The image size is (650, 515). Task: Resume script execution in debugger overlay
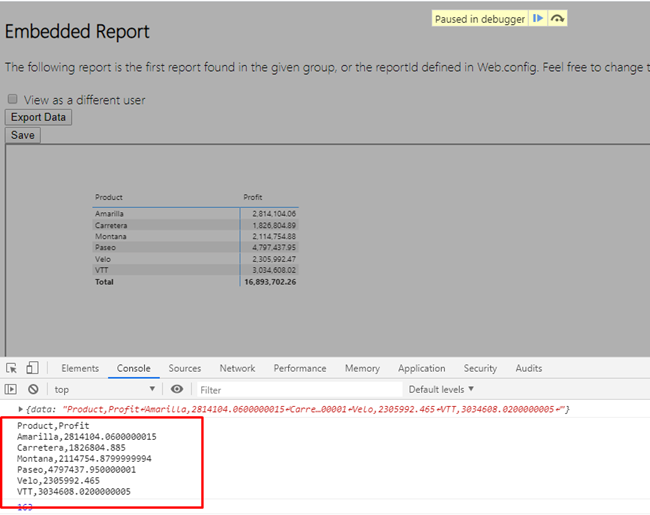(538, 19)
